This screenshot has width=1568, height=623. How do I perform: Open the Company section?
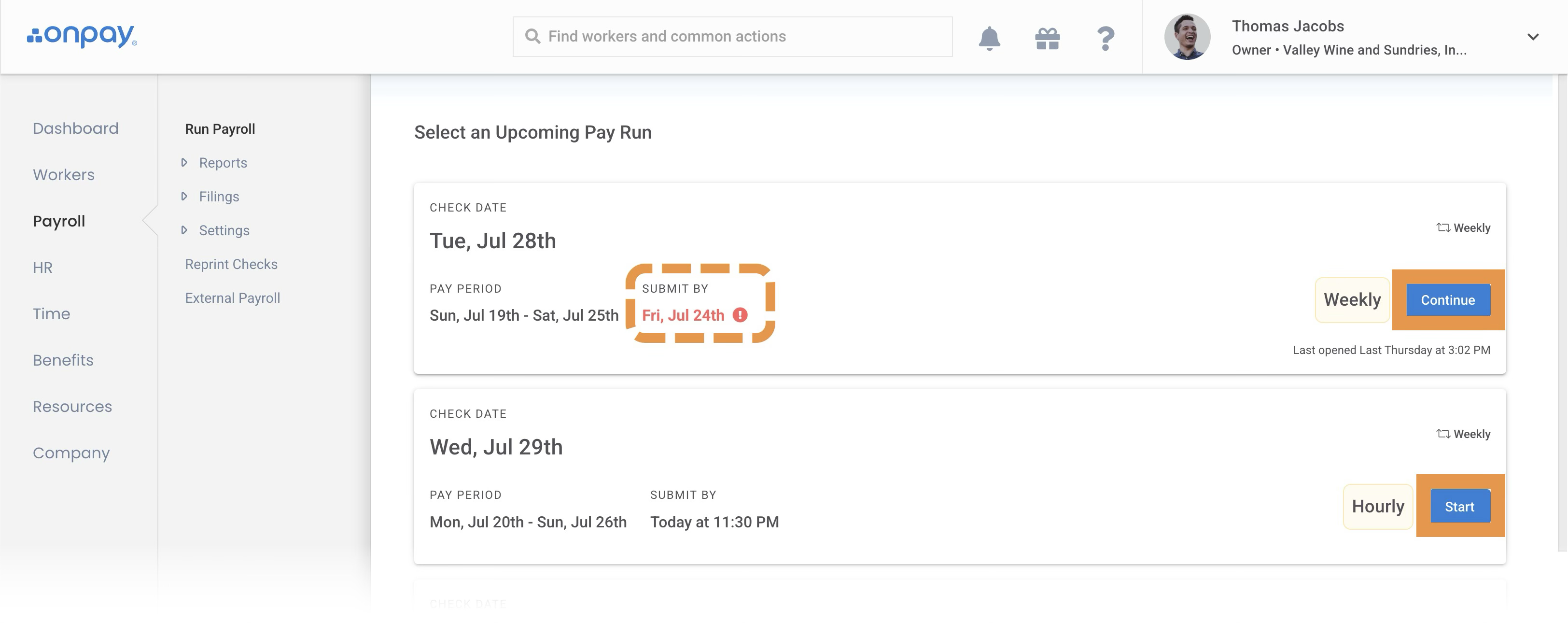pyautogui.click(x=71, y=453)
